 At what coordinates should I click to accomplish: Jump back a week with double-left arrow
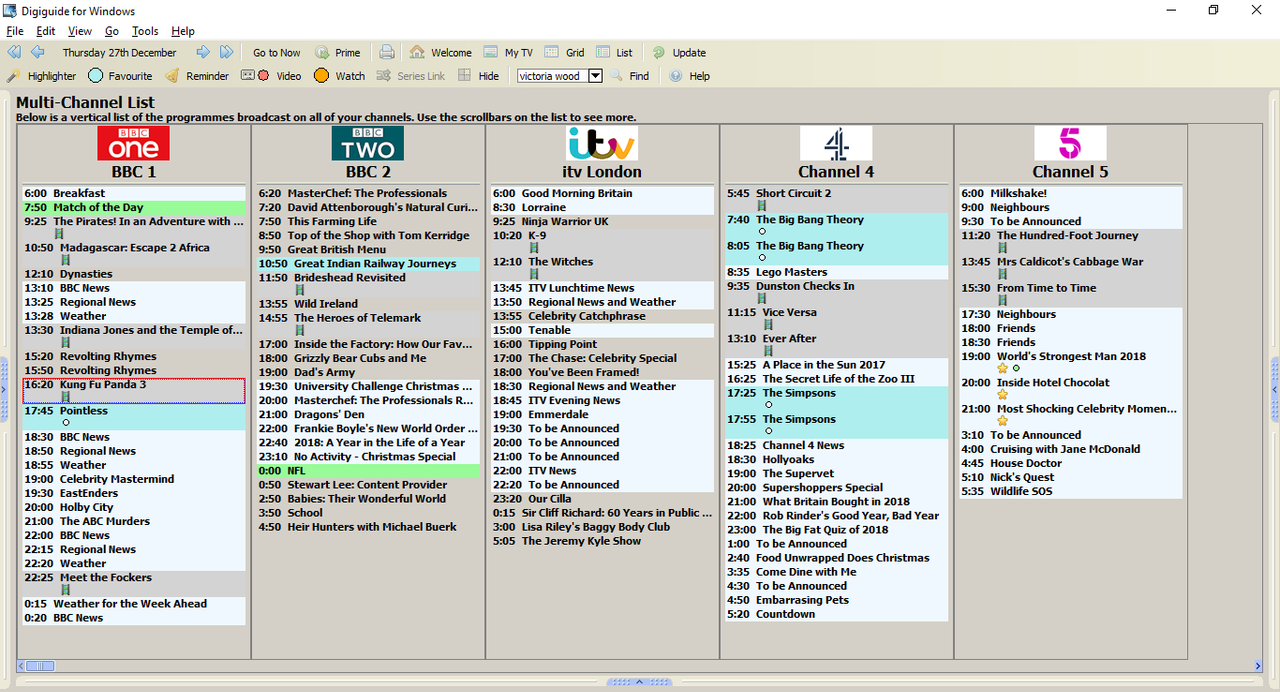(x=14, y=52)
